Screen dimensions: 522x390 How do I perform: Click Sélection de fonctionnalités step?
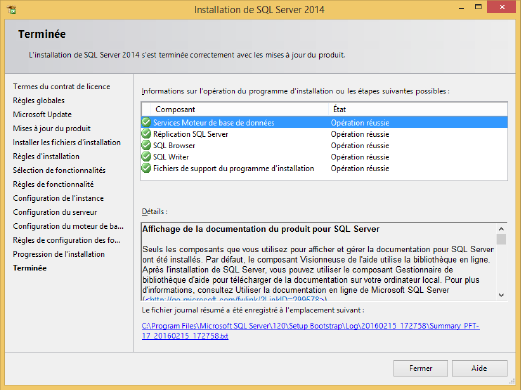[x=59, y=170]
